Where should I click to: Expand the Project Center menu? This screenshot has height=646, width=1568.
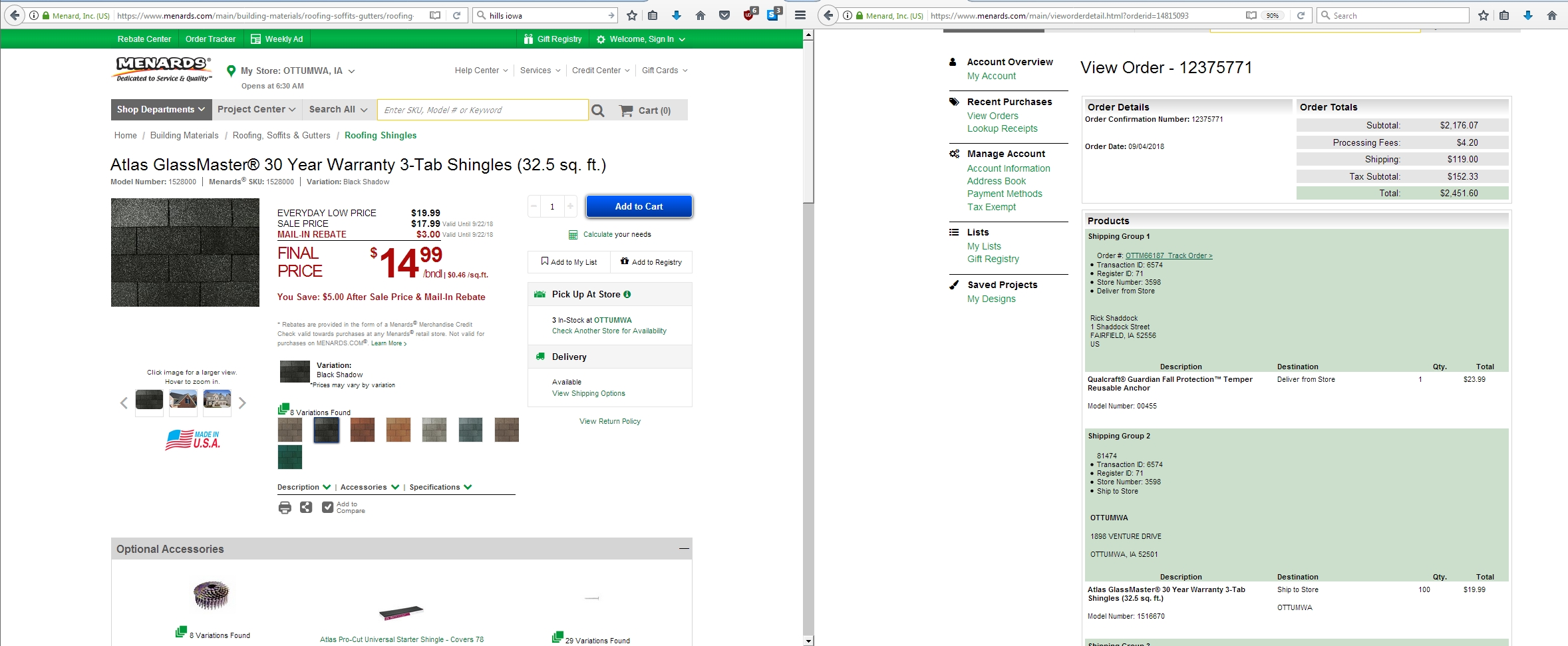(x=256, y=110)
